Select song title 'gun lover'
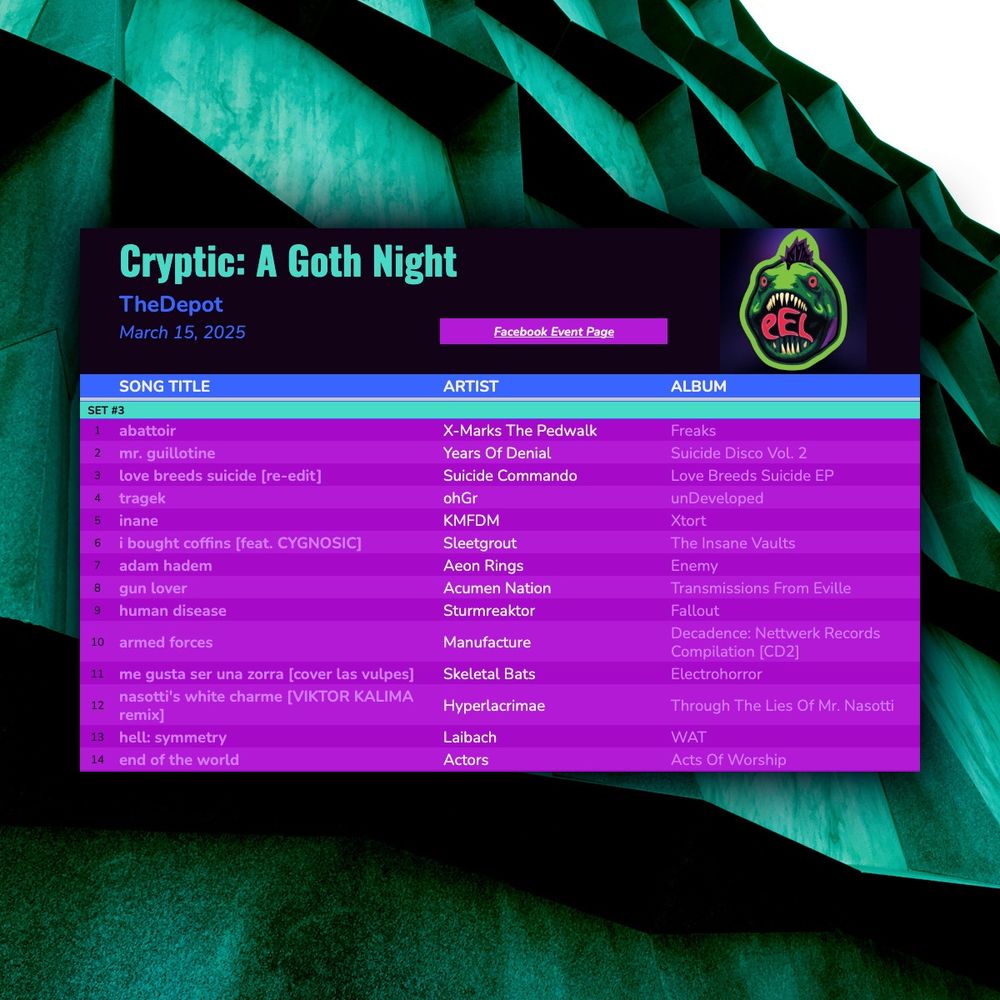Viewport: 1000px width, 1000px height. [153, 589]
